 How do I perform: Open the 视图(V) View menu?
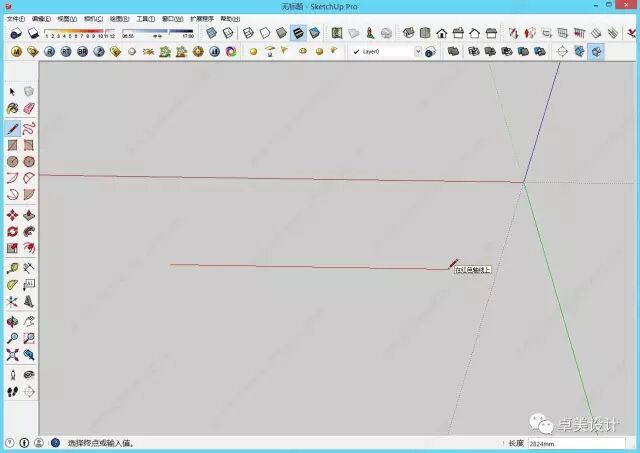click(x=67, y=19)
